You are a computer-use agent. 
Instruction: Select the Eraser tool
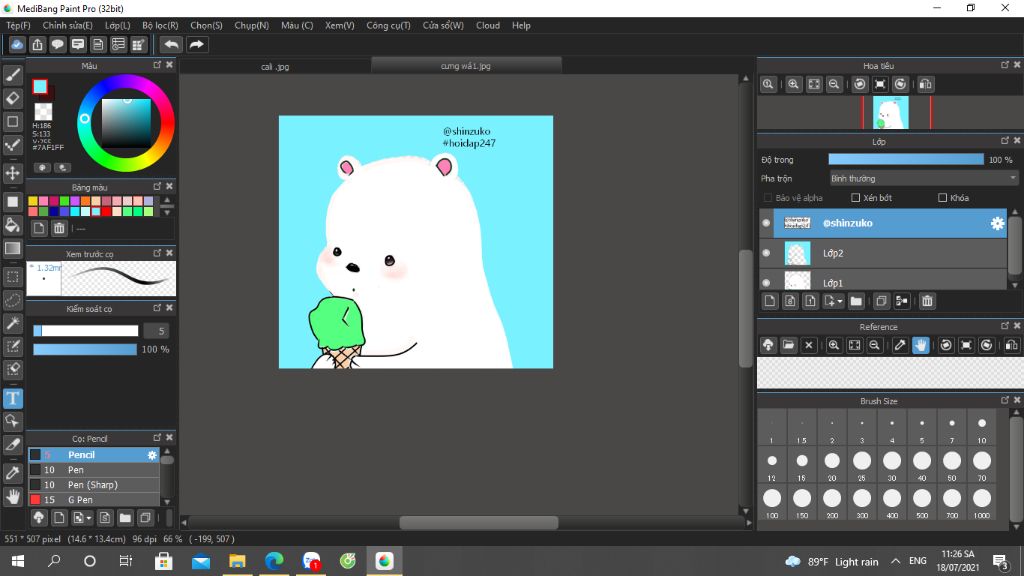coord(13,98)
